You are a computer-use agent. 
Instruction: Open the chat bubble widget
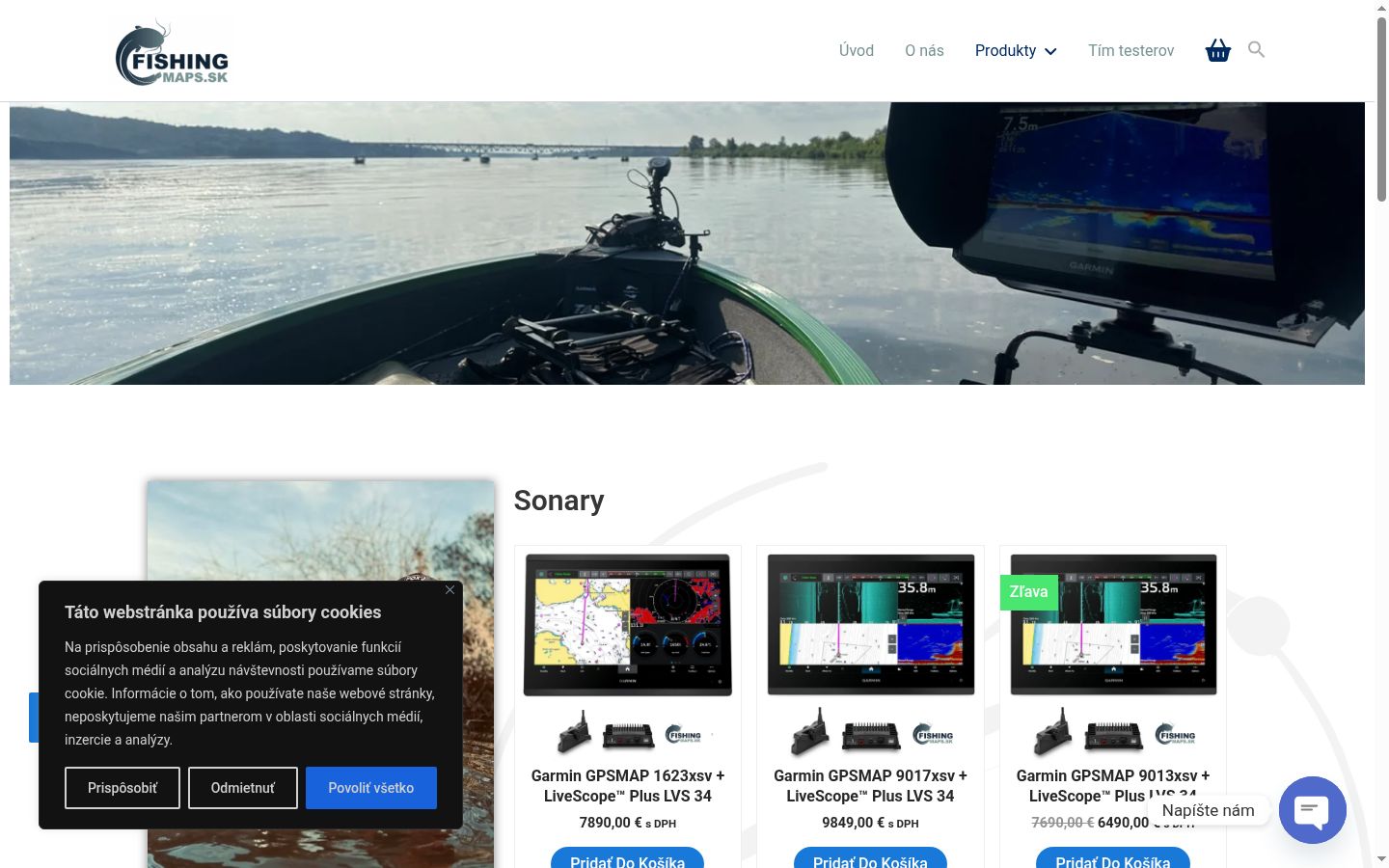(x=1312, y=810)
